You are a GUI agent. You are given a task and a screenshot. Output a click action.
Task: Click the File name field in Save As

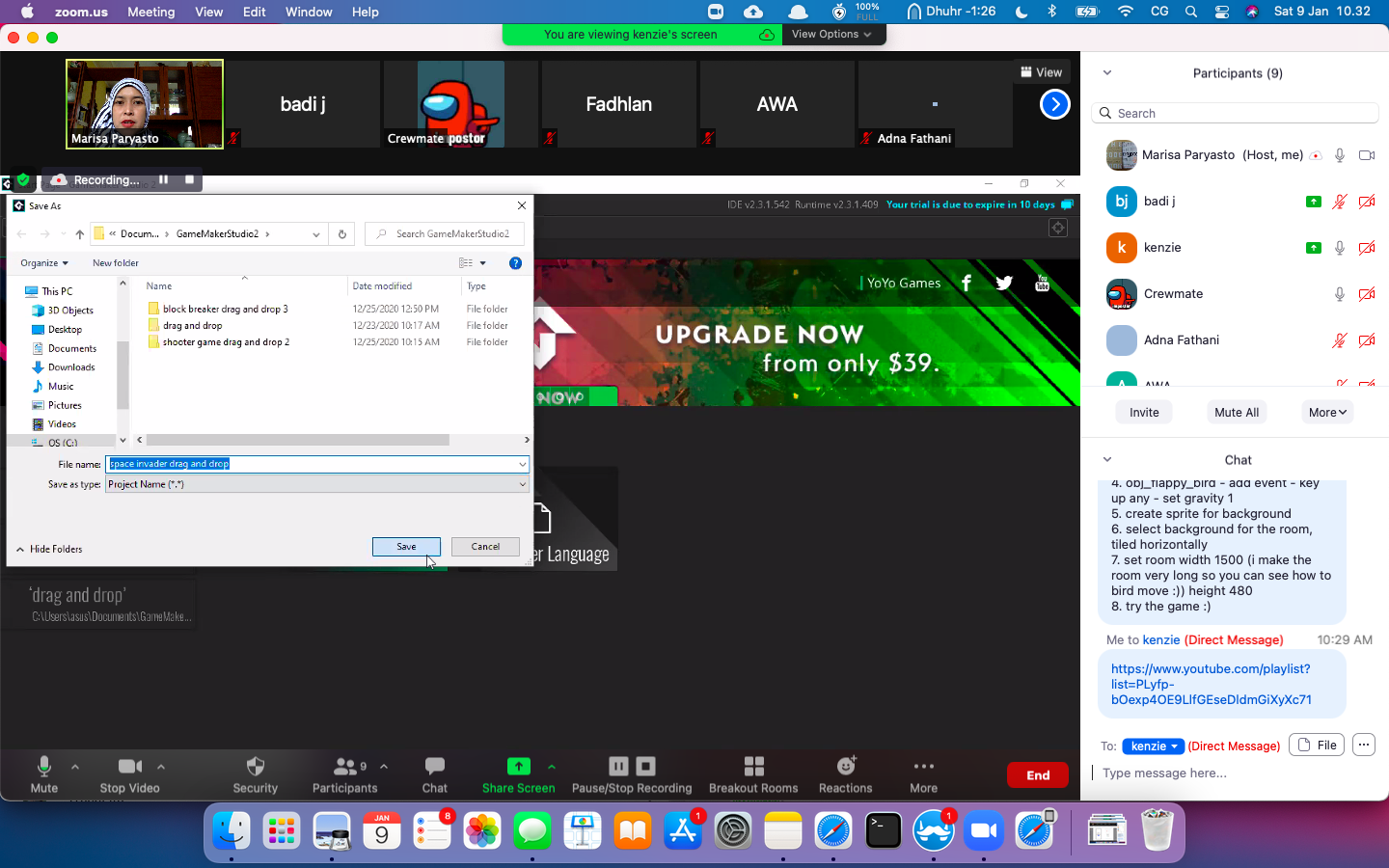tap(316, 464)
